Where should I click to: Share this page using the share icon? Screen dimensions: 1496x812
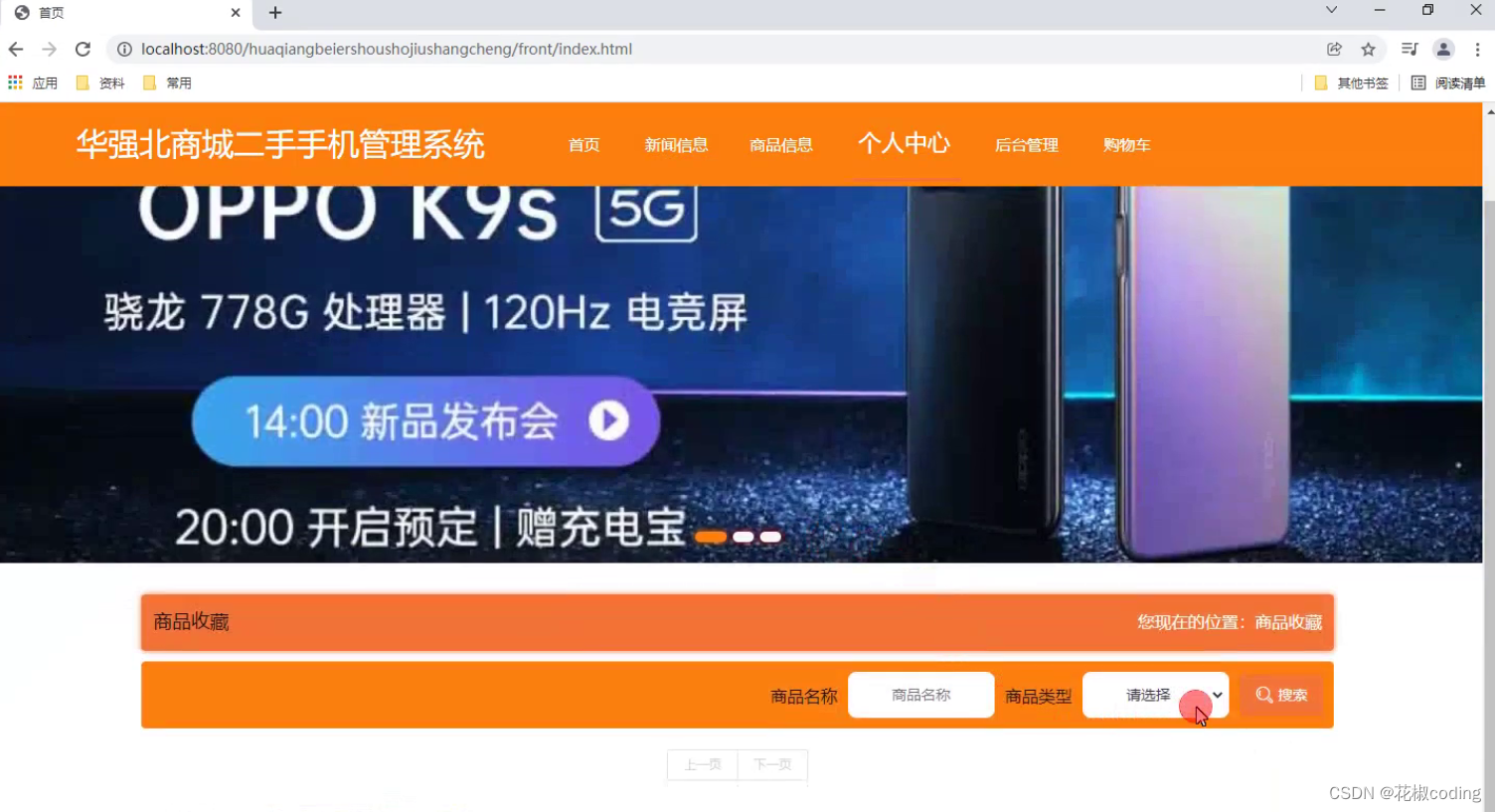pos(1334,49)
